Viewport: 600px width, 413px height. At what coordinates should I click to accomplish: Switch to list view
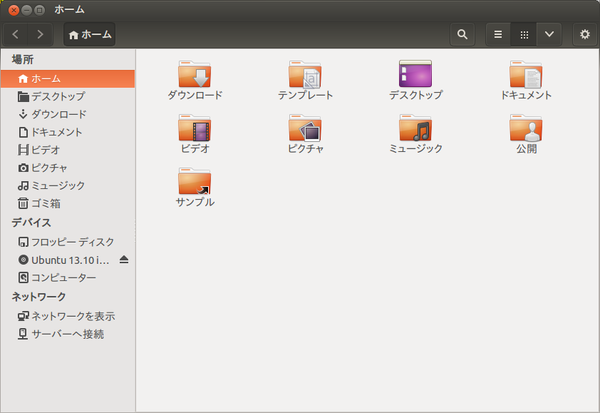point(498,34)
